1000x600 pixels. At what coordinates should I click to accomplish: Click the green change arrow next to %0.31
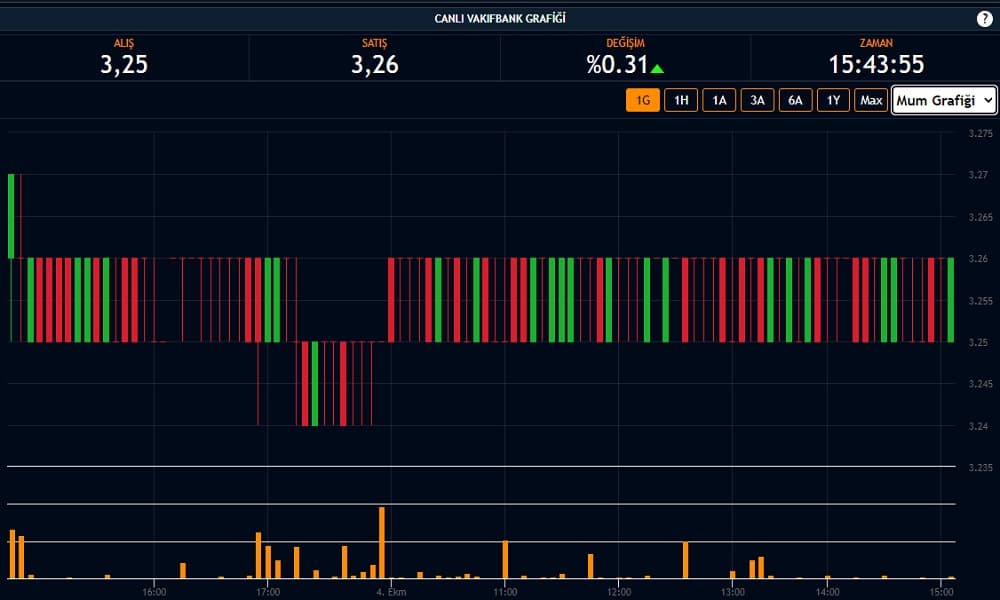pos(657,68)
